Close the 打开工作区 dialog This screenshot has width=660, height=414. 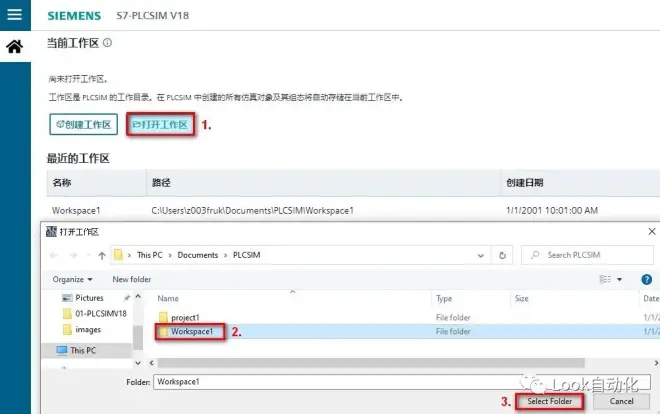(652, 231)
